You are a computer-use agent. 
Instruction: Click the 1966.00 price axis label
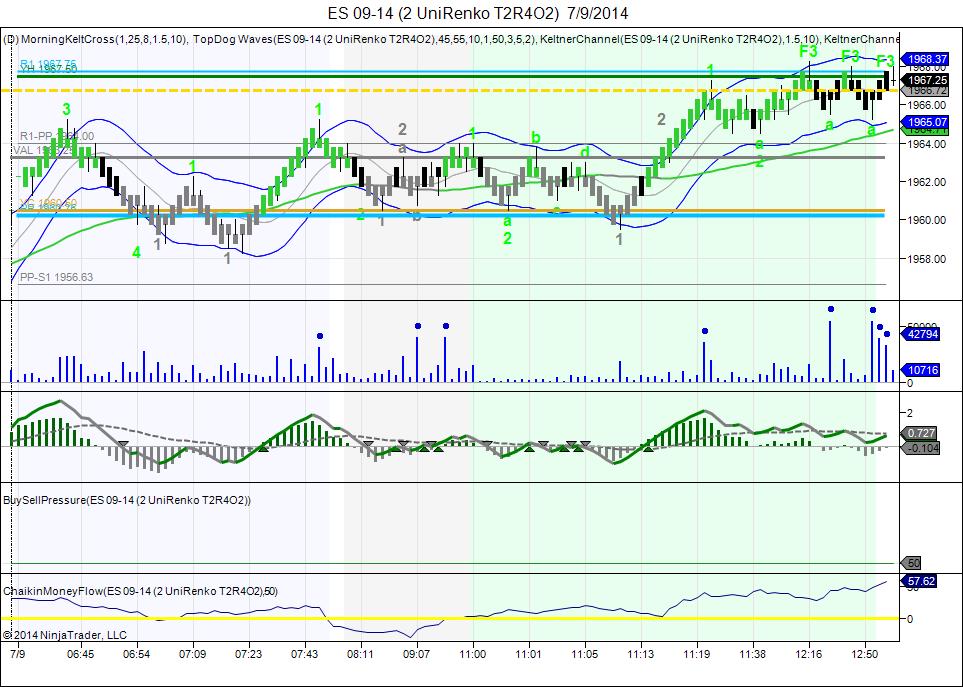click(x=926, y=106)
